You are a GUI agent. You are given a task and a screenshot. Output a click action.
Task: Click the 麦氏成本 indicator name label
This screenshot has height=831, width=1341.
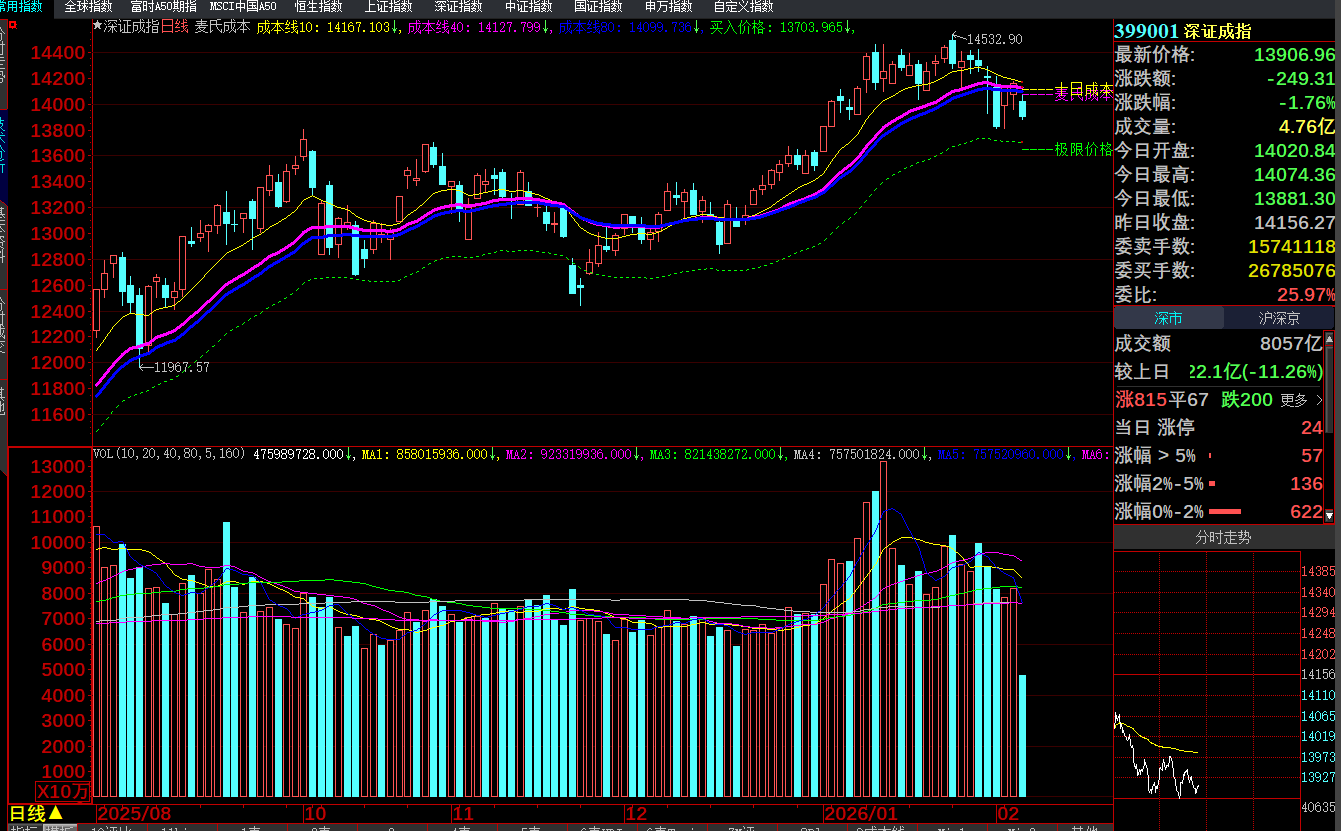(x=222, y=27)
